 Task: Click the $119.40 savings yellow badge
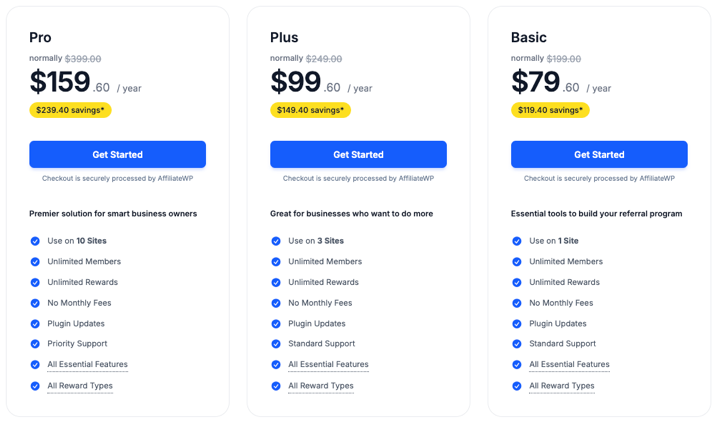(550, 110)
